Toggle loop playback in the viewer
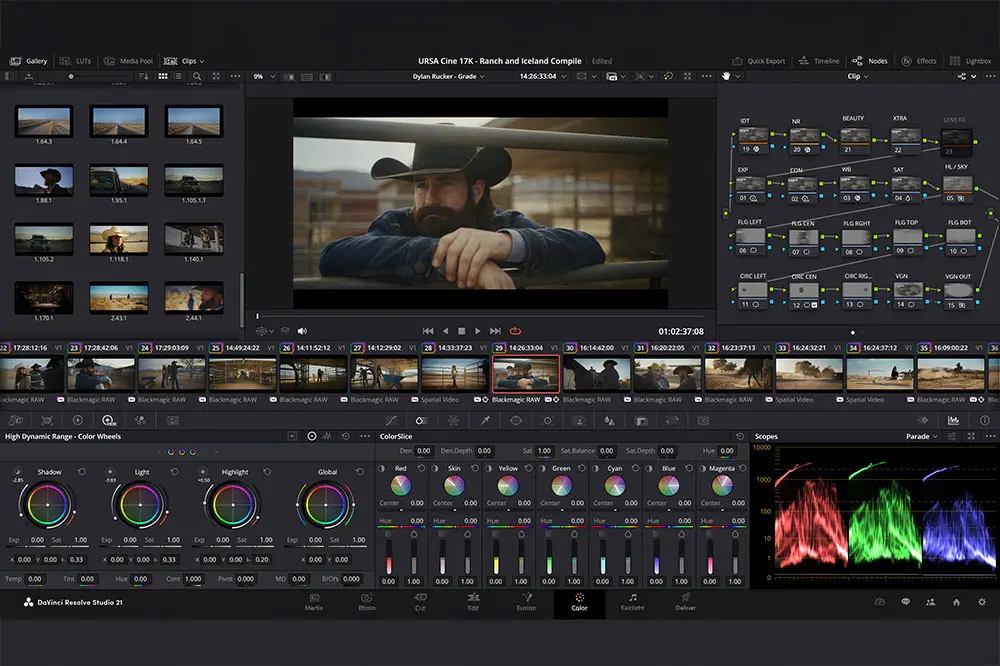 coord(515,331)
